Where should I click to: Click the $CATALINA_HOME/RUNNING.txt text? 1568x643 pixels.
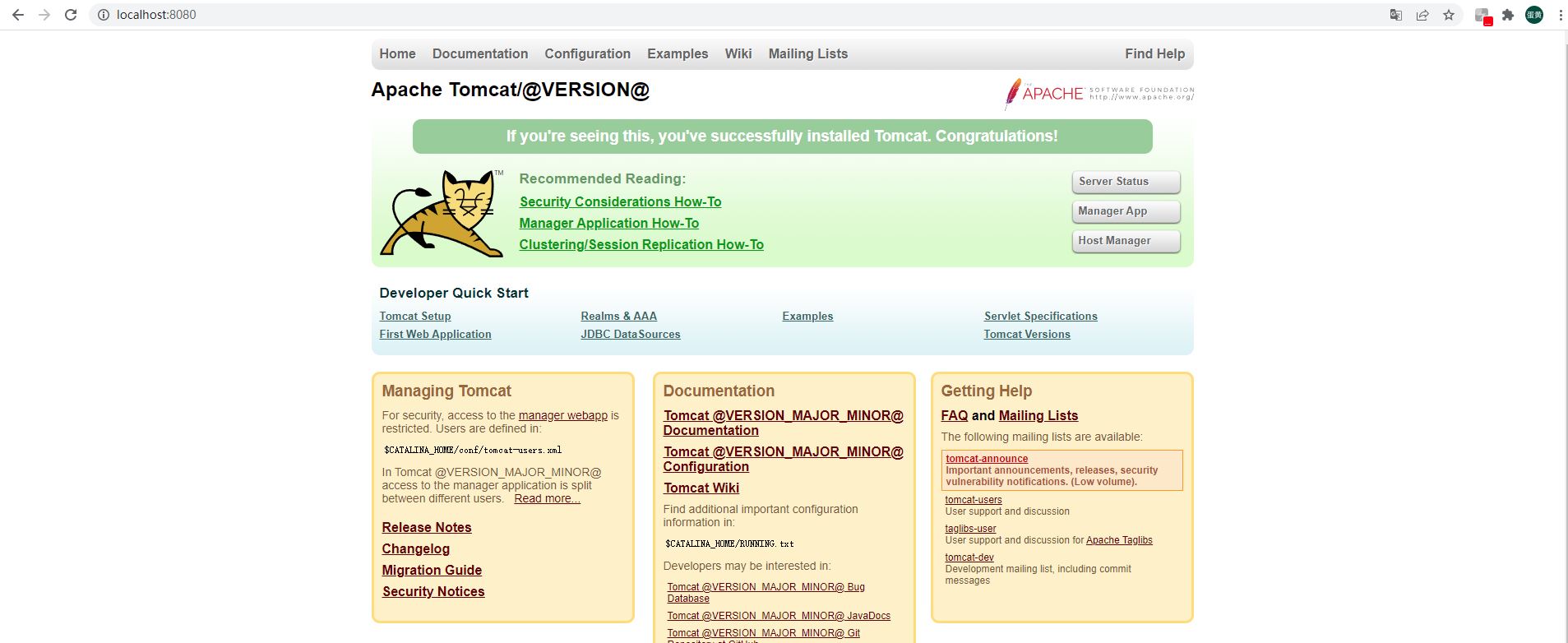tap(729, 544)
